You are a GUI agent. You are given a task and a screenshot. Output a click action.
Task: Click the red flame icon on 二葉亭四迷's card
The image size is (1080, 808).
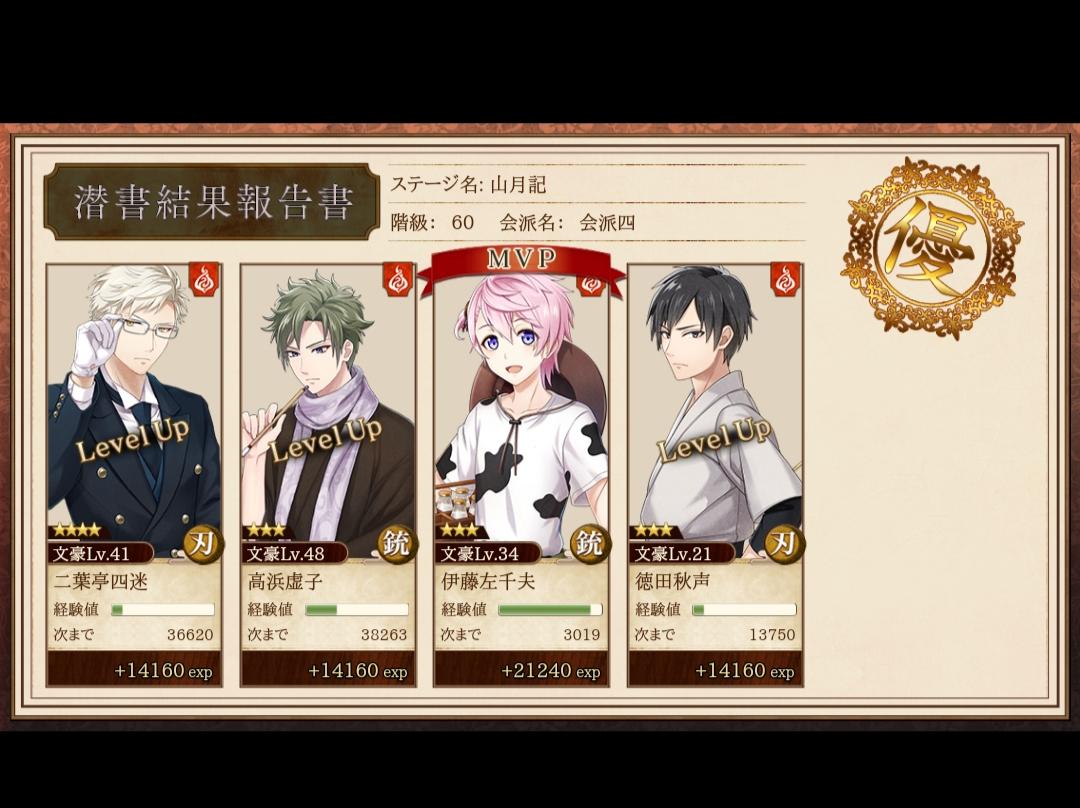point(205,280)
